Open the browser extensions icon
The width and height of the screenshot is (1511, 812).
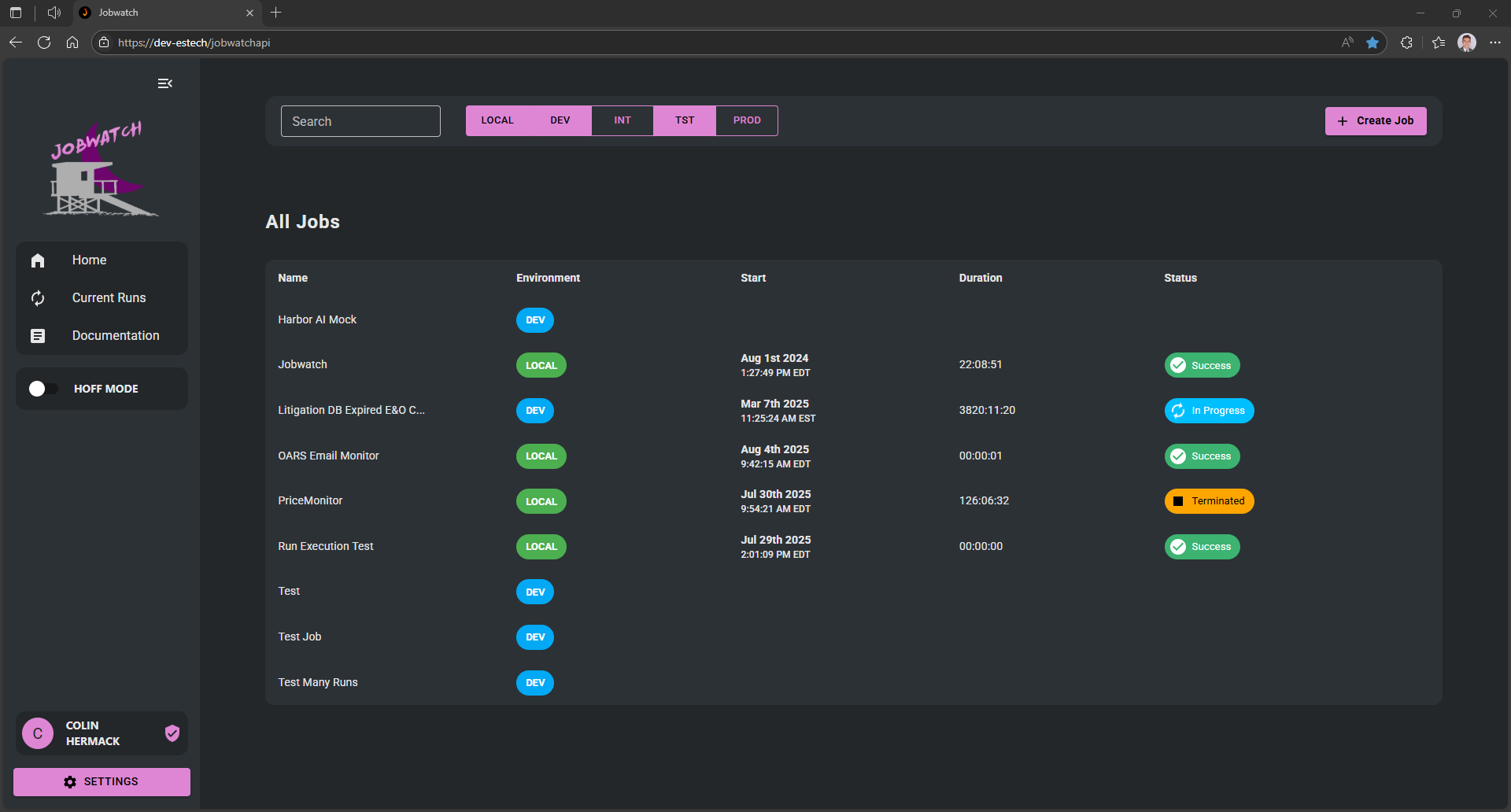pos(1406,42)
